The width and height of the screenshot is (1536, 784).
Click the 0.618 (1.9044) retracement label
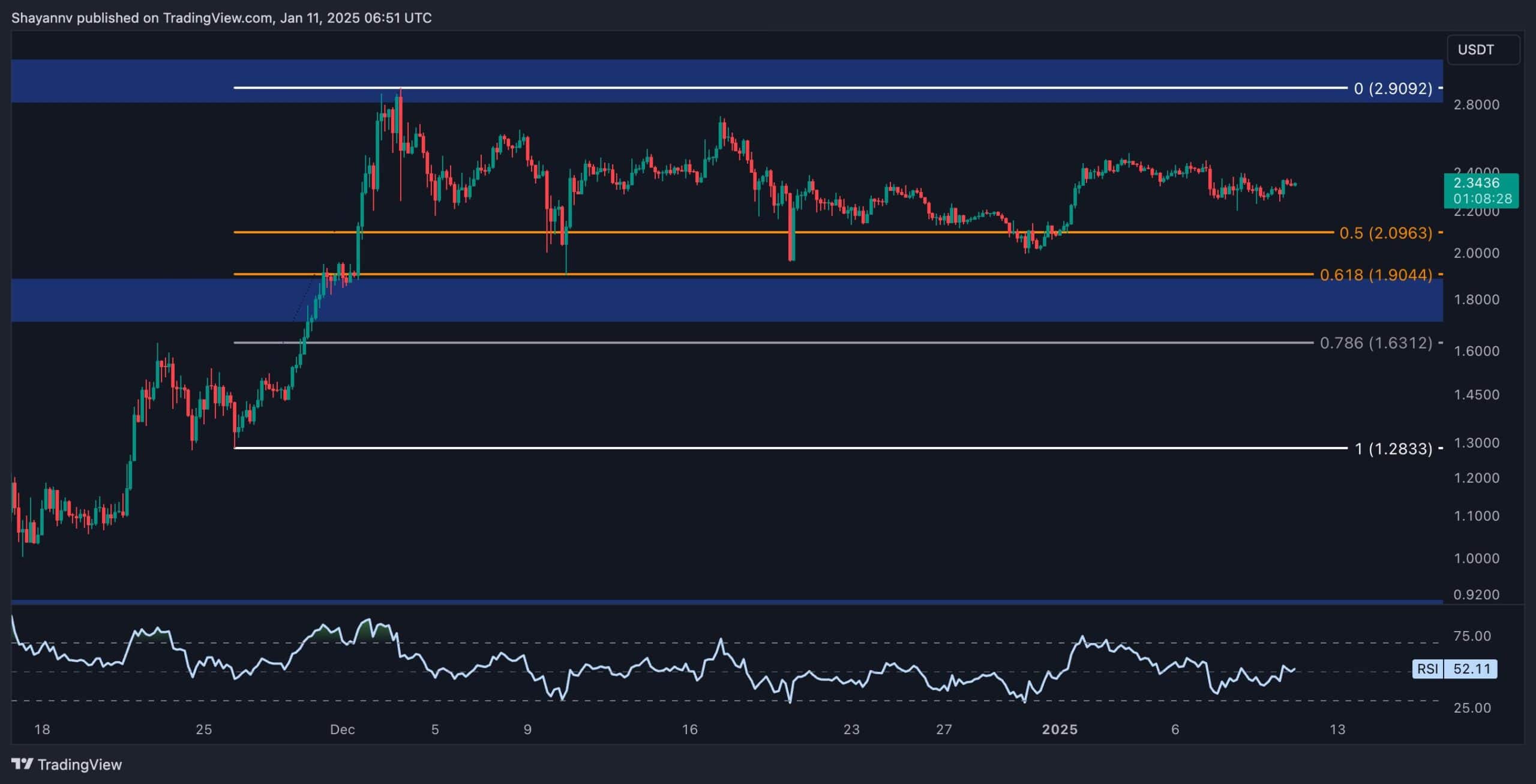1376,275
